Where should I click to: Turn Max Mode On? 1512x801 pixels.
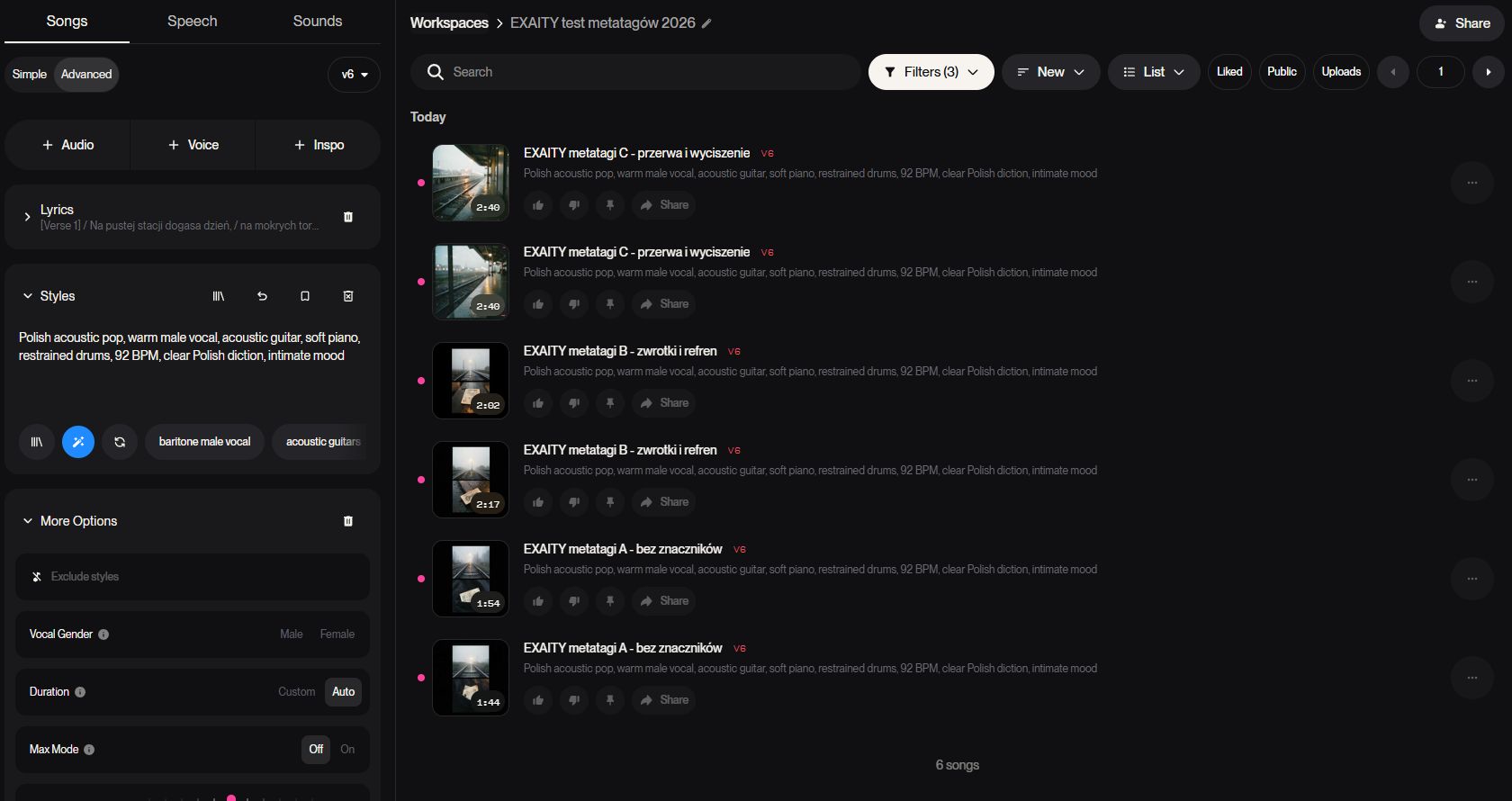347,750
